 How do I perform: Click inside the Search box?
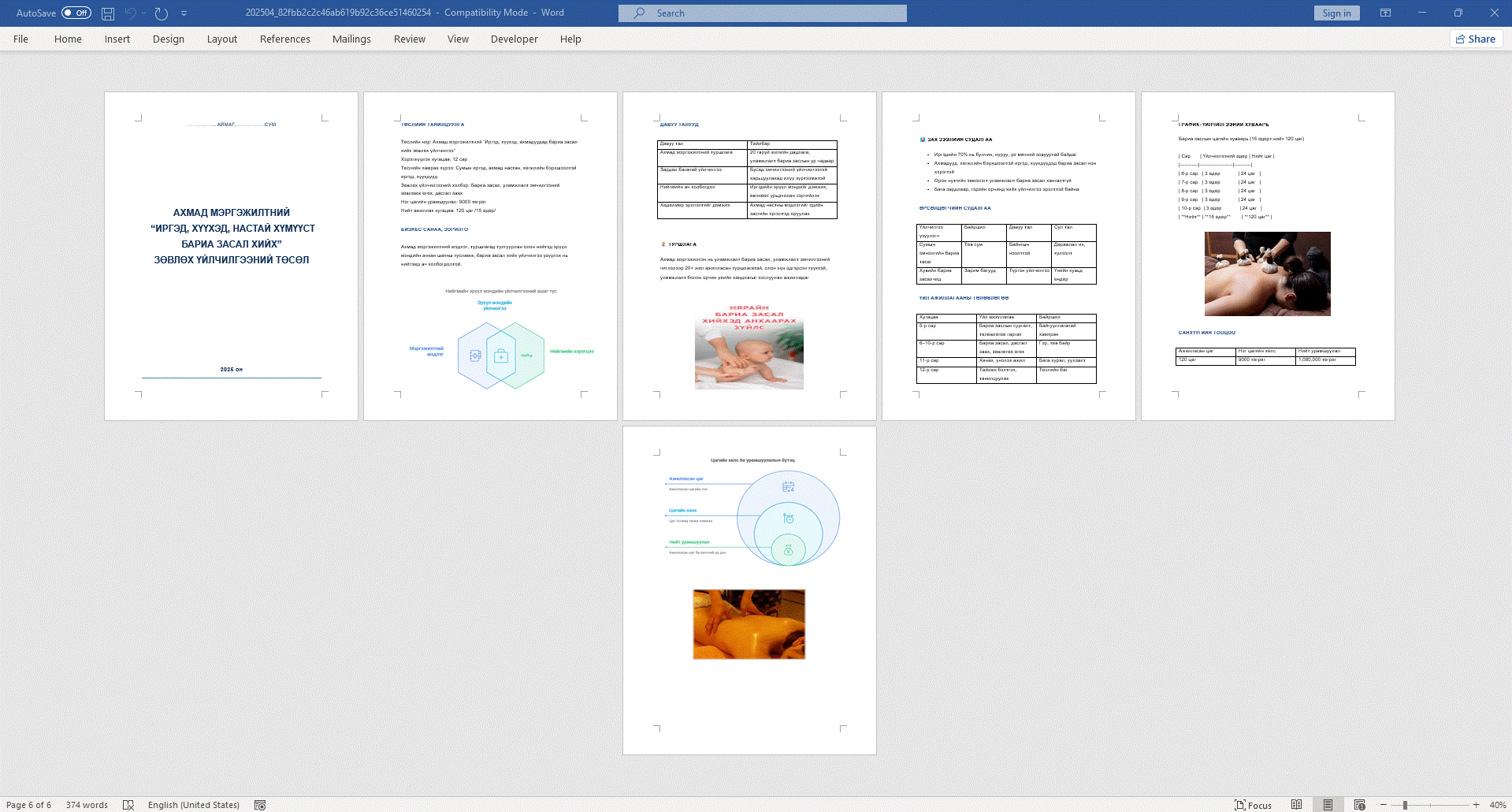tap(762, 13)
